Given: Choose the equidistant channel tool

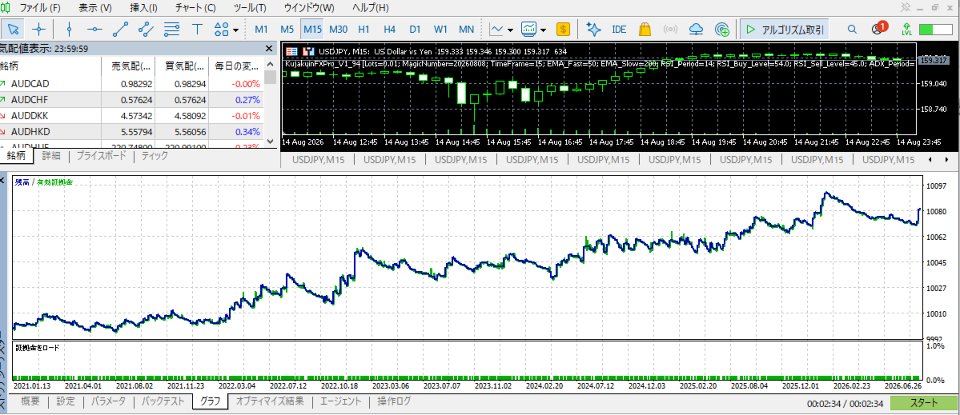Looking at the screenshot, I should pos(146,29).
